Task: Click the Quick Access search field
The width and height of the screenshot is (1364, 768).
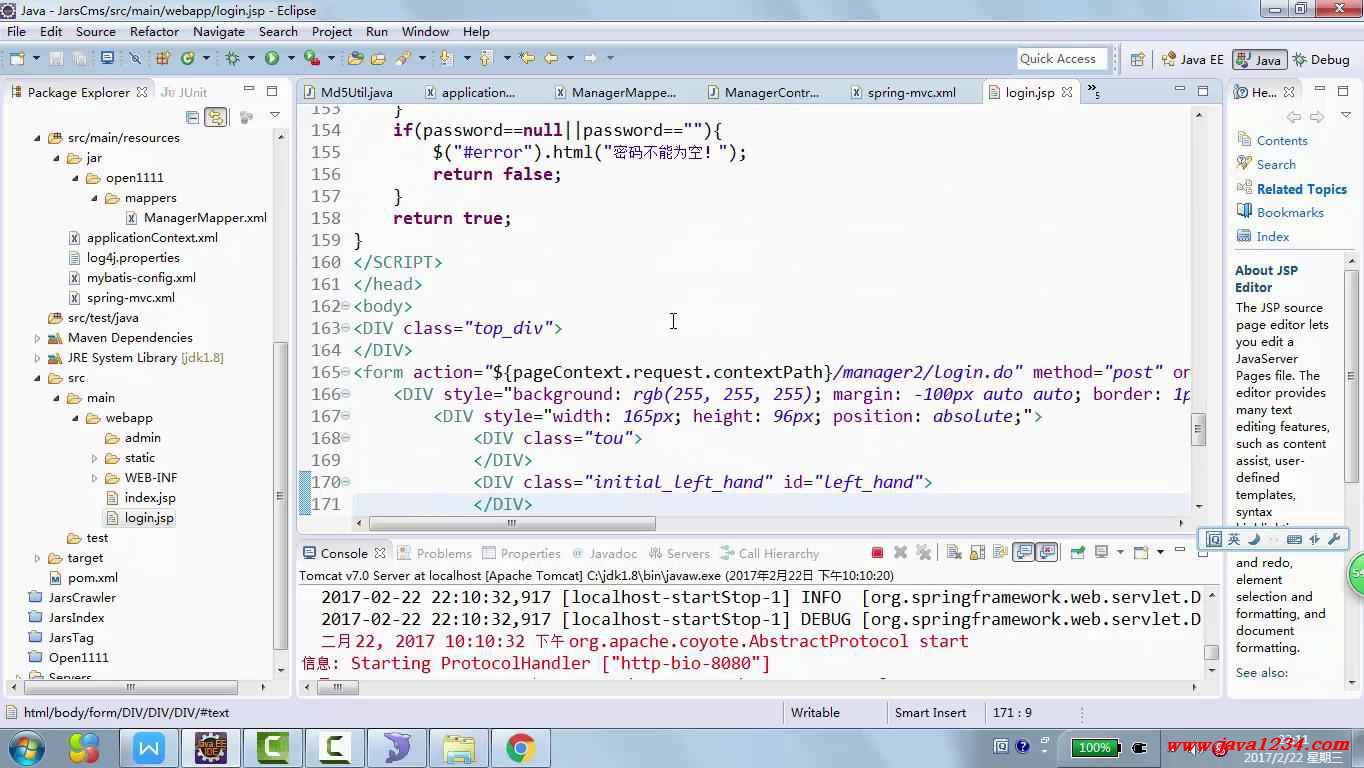Action: click(x=1062, y=59)
